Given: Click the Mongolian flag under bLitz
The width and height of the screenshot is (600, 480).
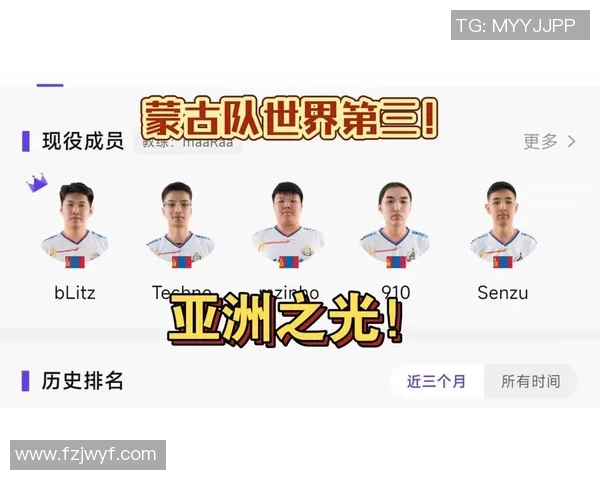Looking at the screenshot, I should (75, 262).
